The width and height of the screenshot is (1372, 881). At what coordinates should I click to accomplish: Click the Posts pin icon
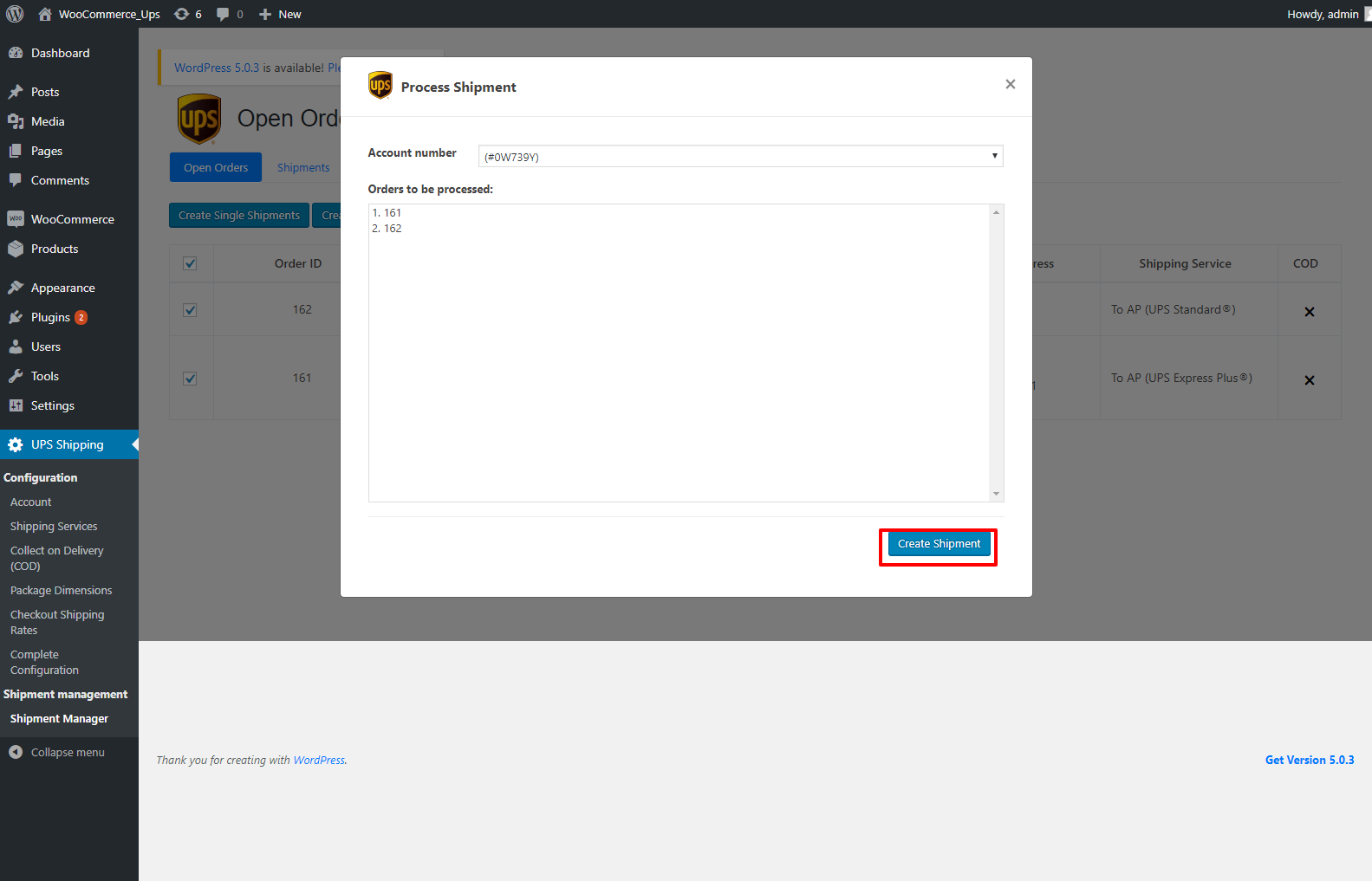point(16,92)
